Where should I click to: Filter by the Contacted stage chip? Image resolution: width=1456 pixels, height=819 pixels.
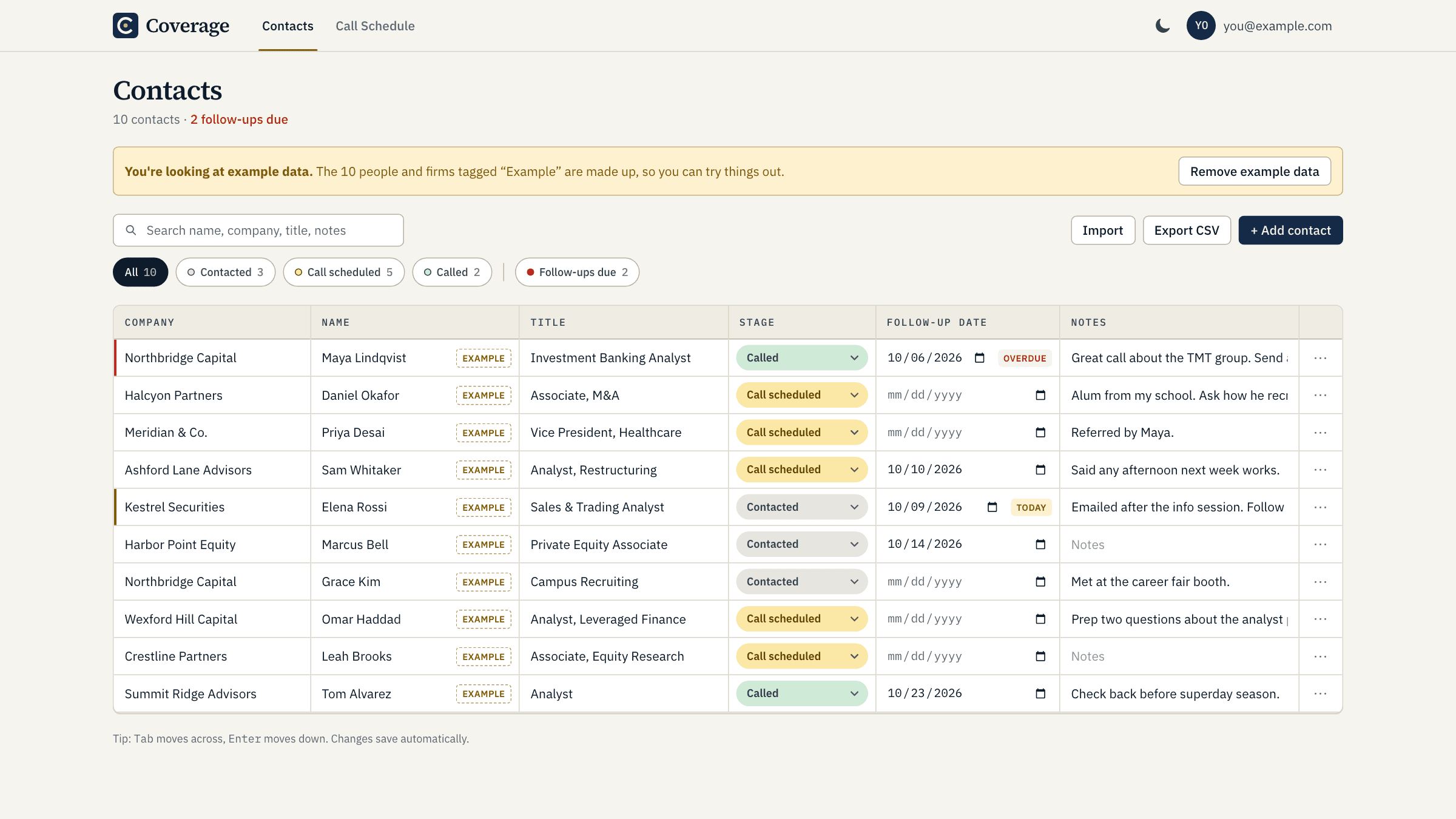coord(225,272)
